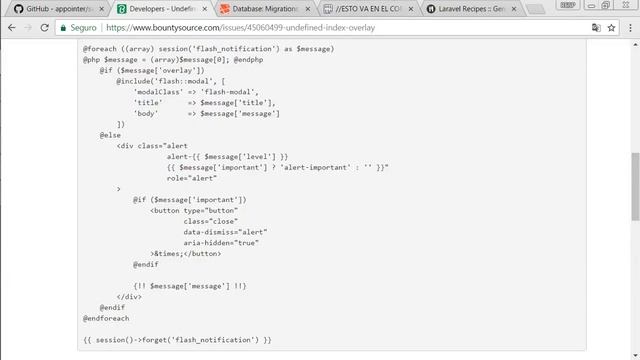
Task: Click the scrollbar up arrow
Action: [636, 44]
